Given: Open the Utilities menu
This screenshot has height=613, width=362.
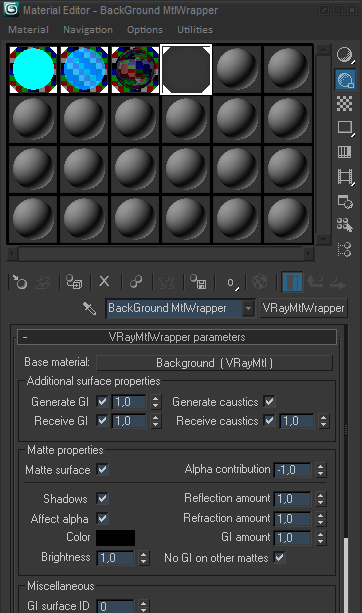Looking at the screenshot, I should click(195, 30).
